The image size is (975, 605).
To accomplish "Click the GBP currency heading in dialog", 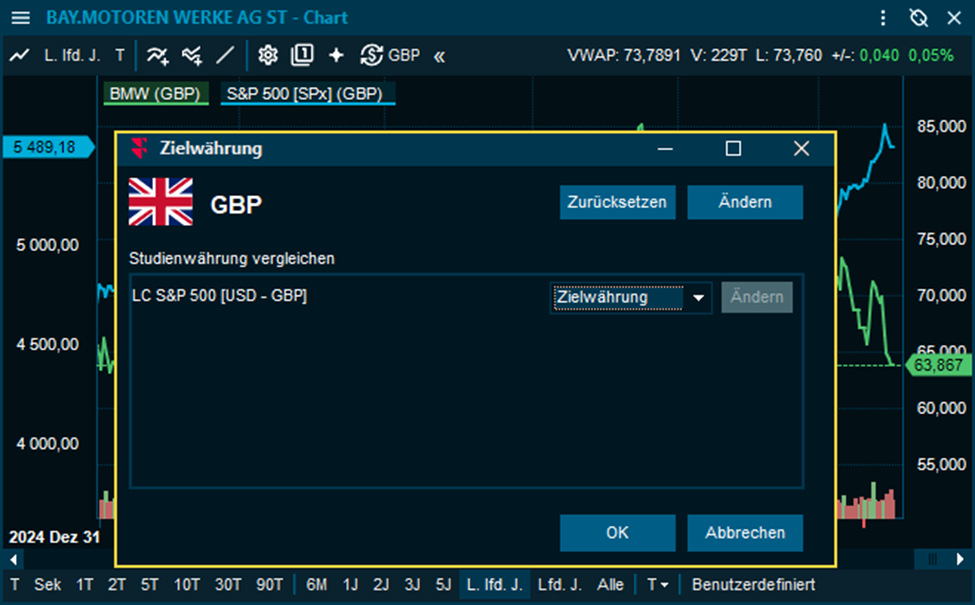I will pos(236,205).
